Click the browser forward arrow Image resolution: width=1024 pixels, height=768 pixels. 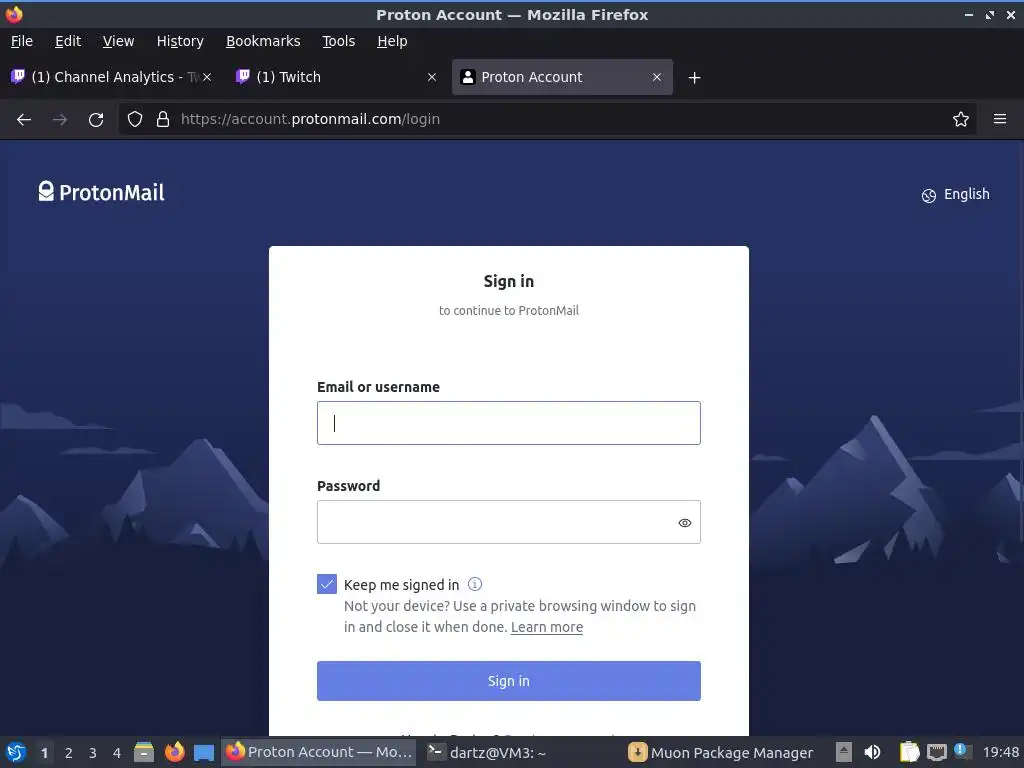coord(59,120)
